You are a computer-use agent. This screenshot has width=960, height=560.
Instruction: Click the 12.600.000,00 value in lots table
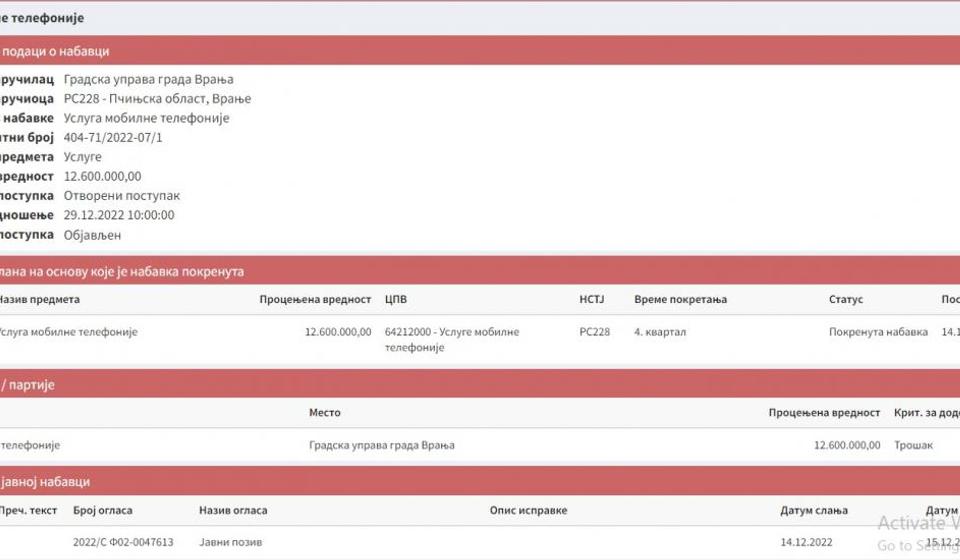[x=847, y=445]
